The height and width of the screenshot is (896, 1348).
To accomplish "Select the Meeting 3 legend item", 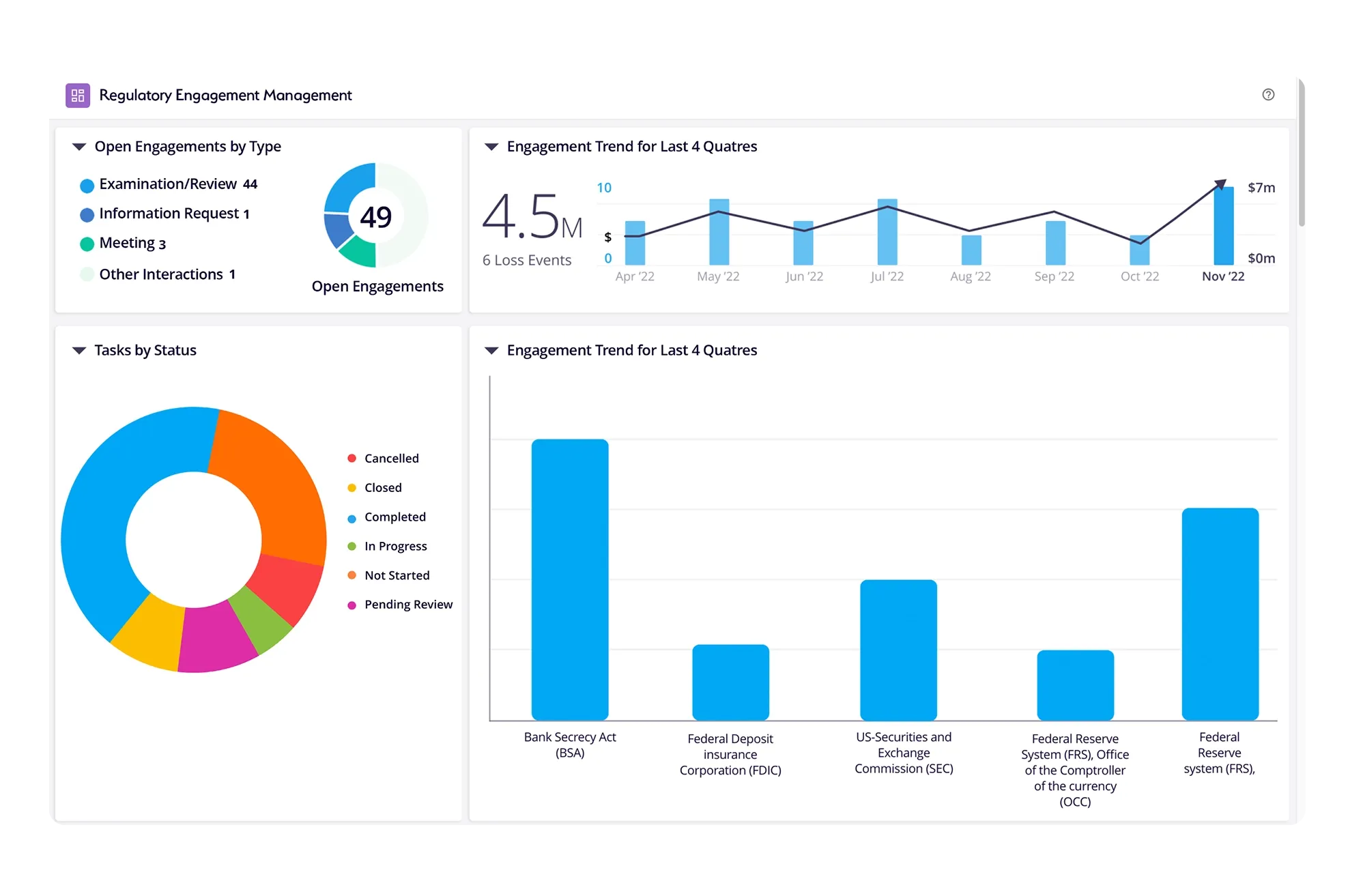I will point(132,244).
